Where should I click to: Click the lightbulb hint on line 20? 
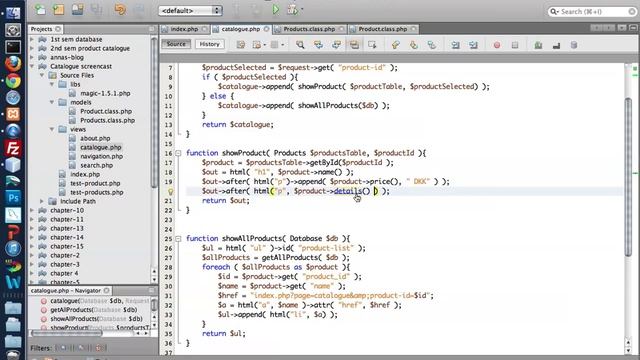(x=171, y=191)
